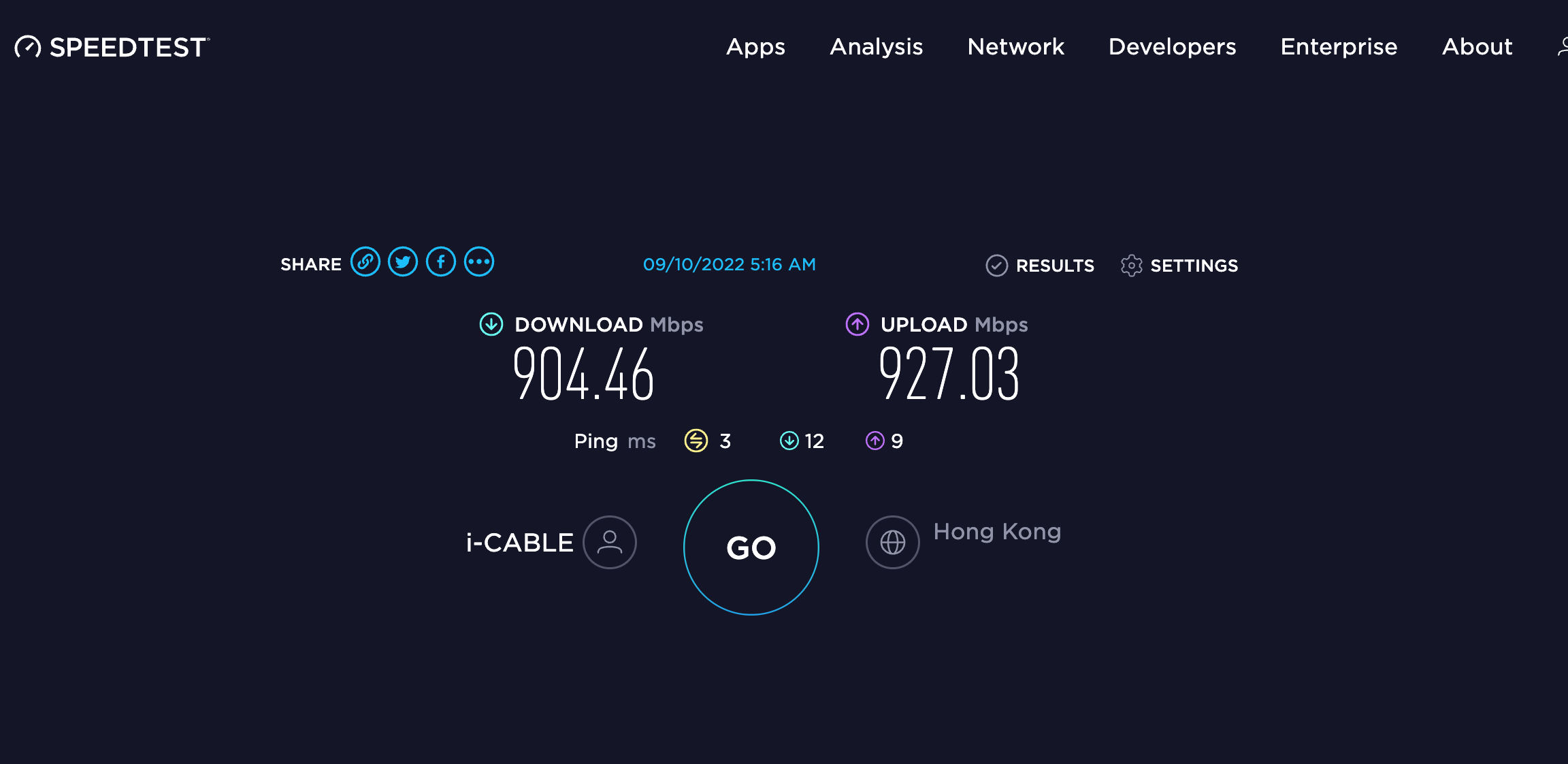The width and height of the screenshot is (1568, 764).
Task: Click the i-CABLE provider user icon
Action: [610, 542]
